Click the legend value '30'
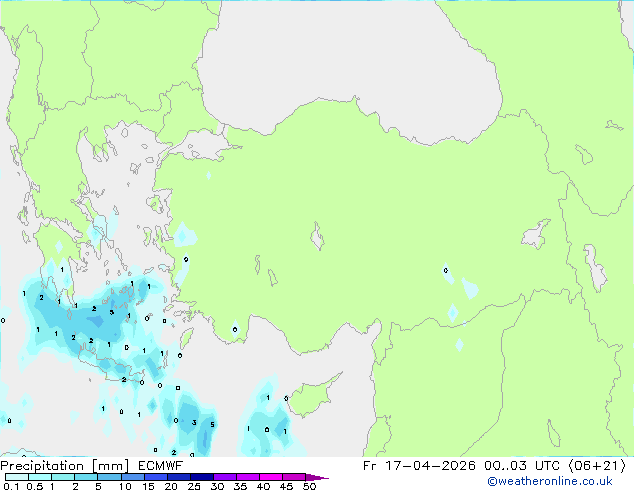Viewport: 634px width, 490px height. 217,486
